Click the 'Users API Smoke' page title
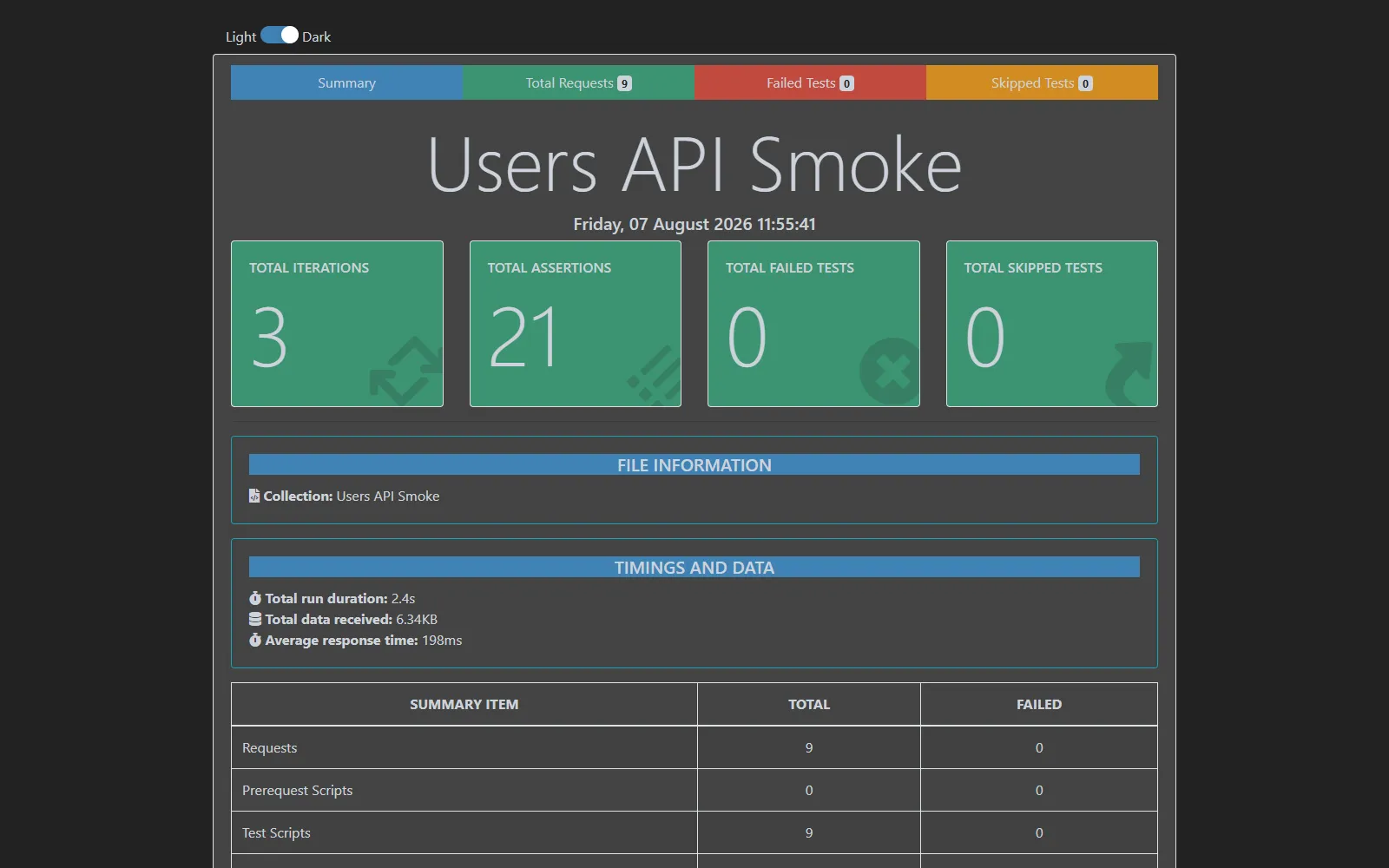1389x868 pixels. tap(694, 164)
